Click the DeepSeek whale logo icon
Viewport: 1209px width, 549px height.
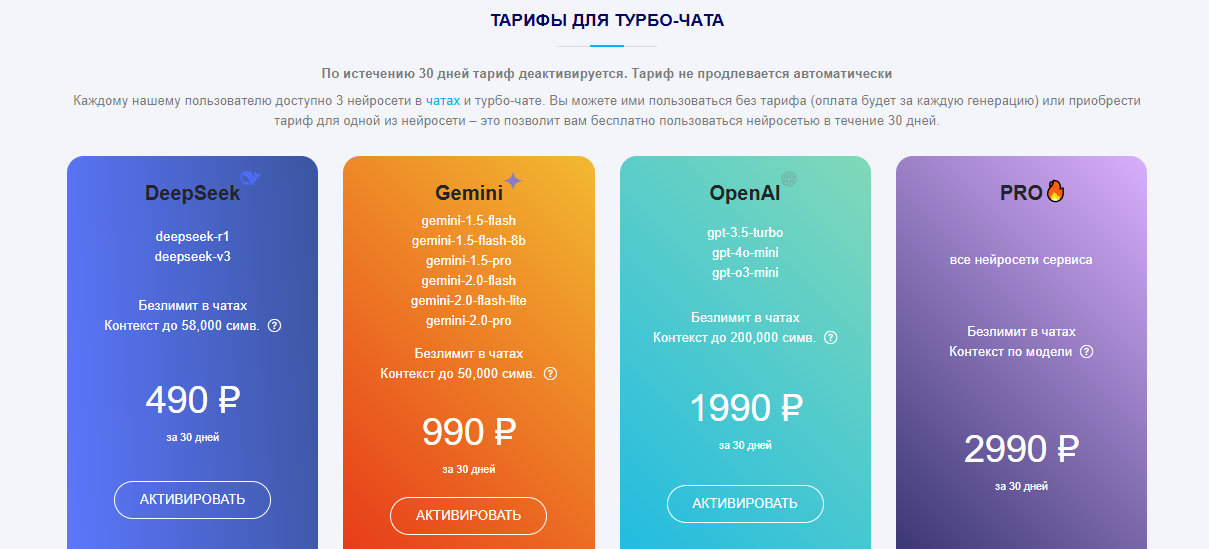click(x=251, y=179)
